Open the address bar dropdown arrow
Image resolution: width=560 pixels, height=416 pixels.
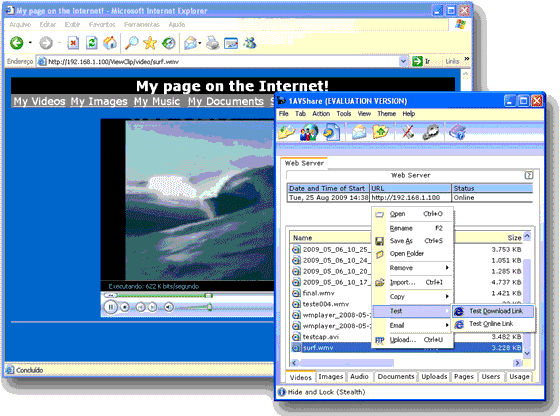tap(403, 61)
